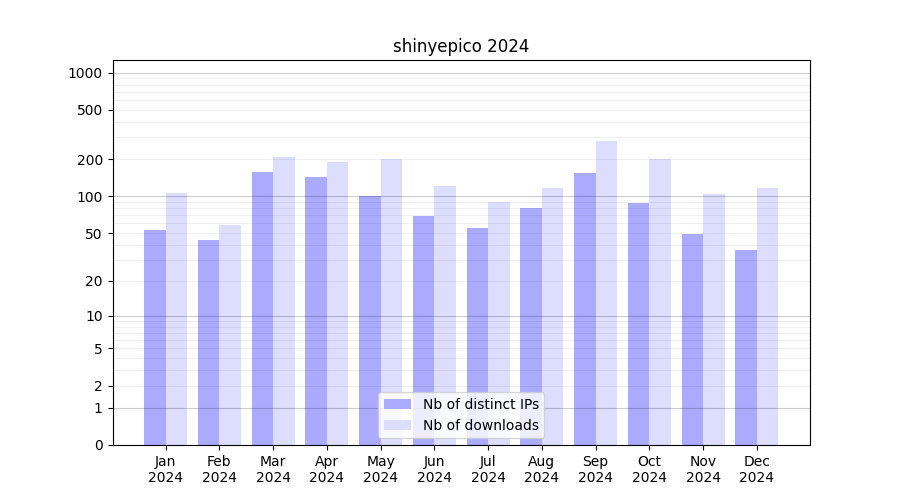Click the Jul 2024 x-axis label
The image size is (900, 500).
click(x=488, y=469)
